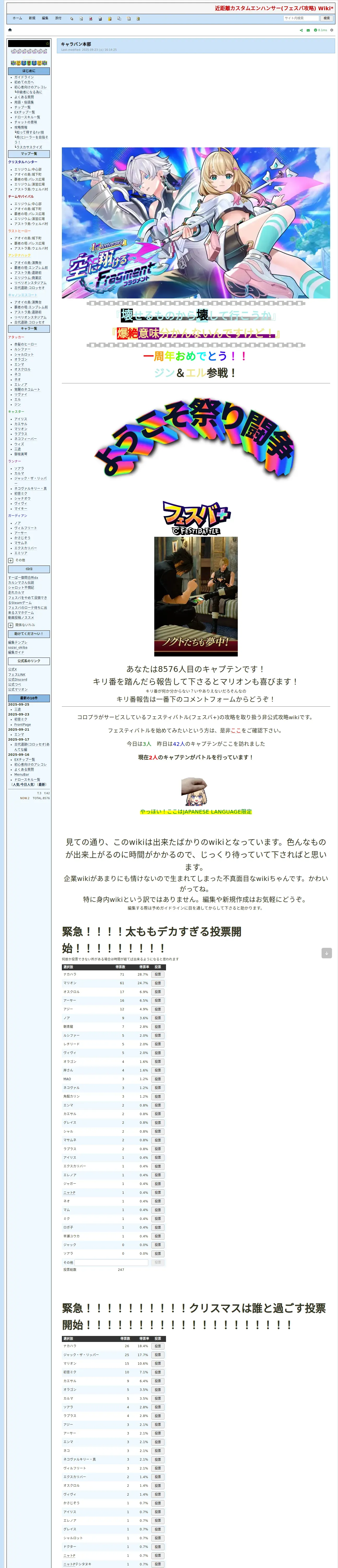338x1568 pixels.
Task: Click the ノクトたちも夢中 ad image
Action: [x=196, y=597]
